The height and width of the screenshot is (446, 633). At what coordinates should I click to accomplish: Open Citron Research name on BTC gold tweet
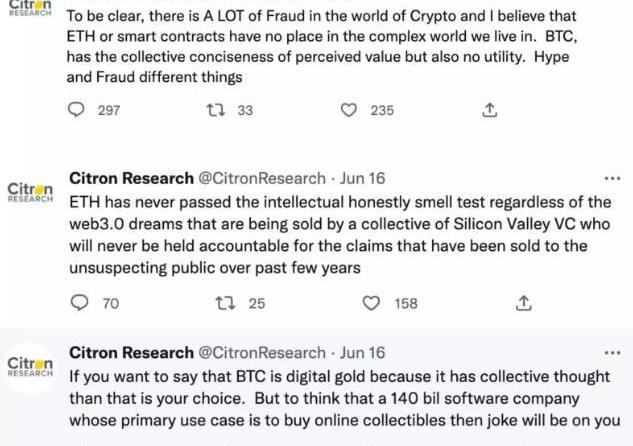pyautogui.click(x=131, y=353)
